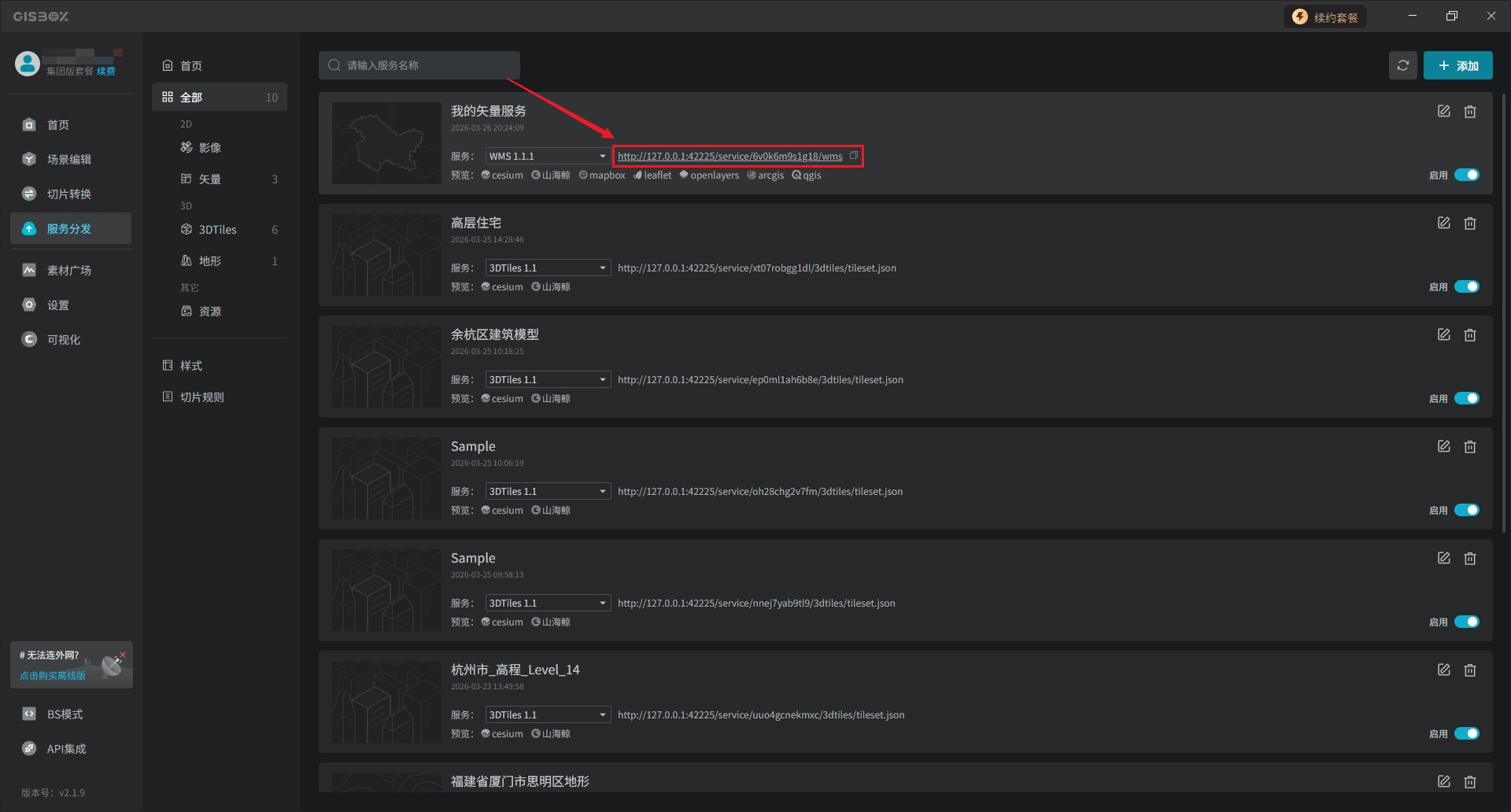This screenshot has width=1511, height=812.
Task: Open the edit icon for 余杭区建筑模型
Action: click(1443, 335)
